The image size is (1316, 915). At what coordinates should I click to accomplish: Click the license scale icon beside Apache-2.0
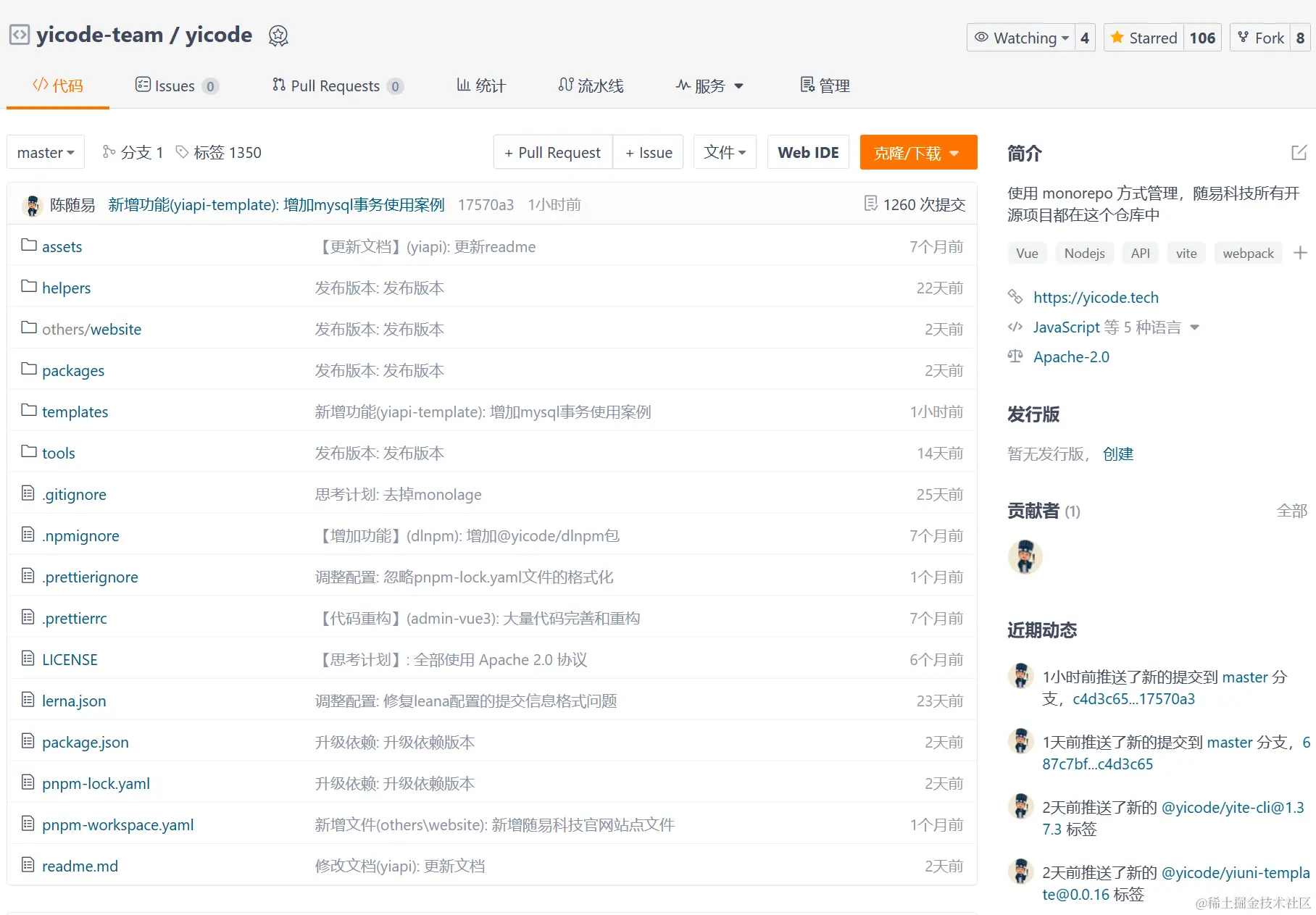pyautogui.click(x=1015, y=356)
